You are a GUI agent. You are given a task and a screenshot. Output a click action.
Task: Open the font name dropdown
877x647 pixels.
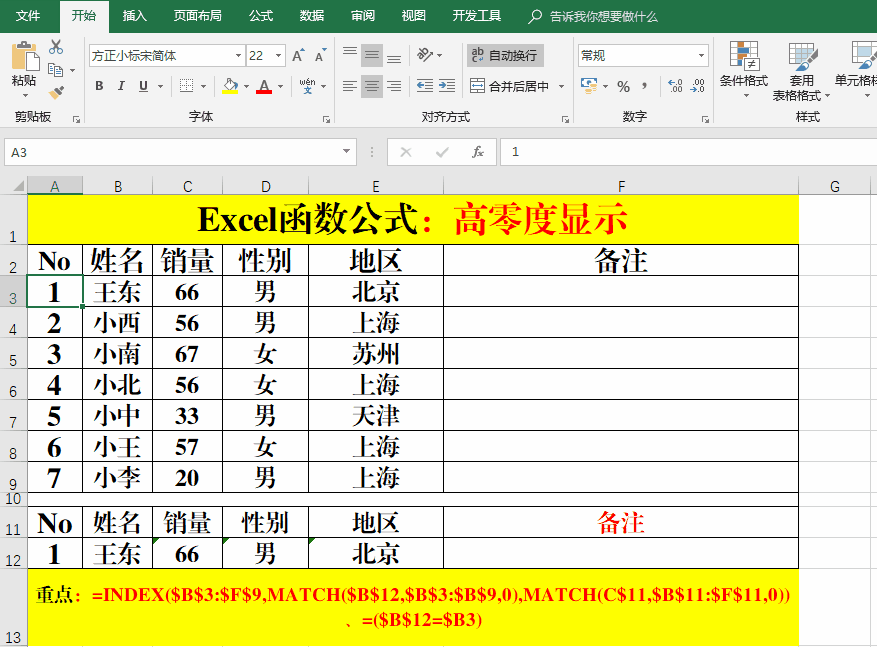coord(238,55)
